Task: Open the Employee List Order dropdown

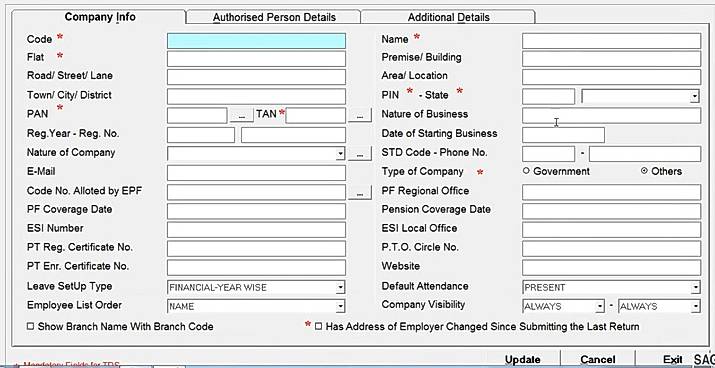Action: (340, 306)
